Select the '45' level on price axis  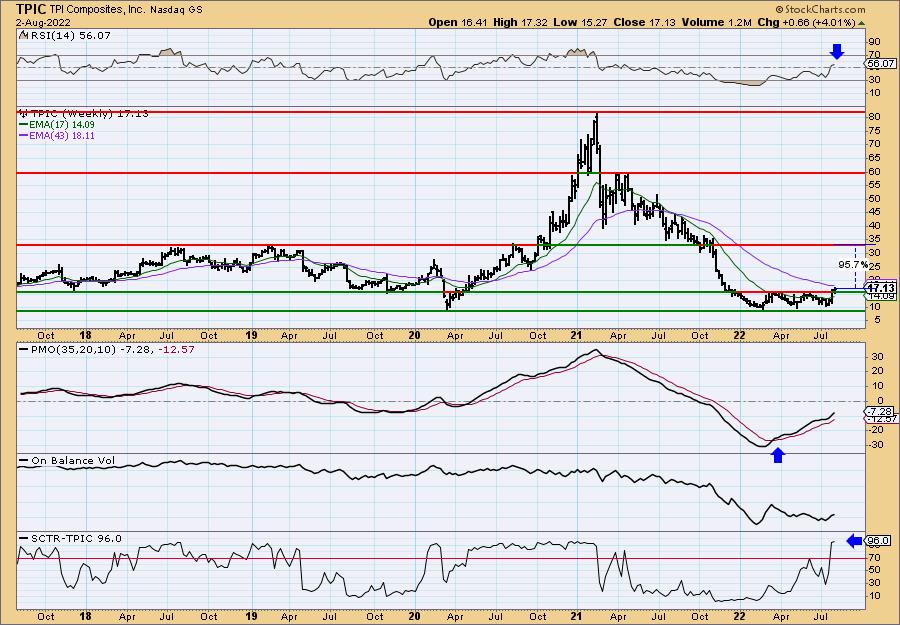point(875,212)
